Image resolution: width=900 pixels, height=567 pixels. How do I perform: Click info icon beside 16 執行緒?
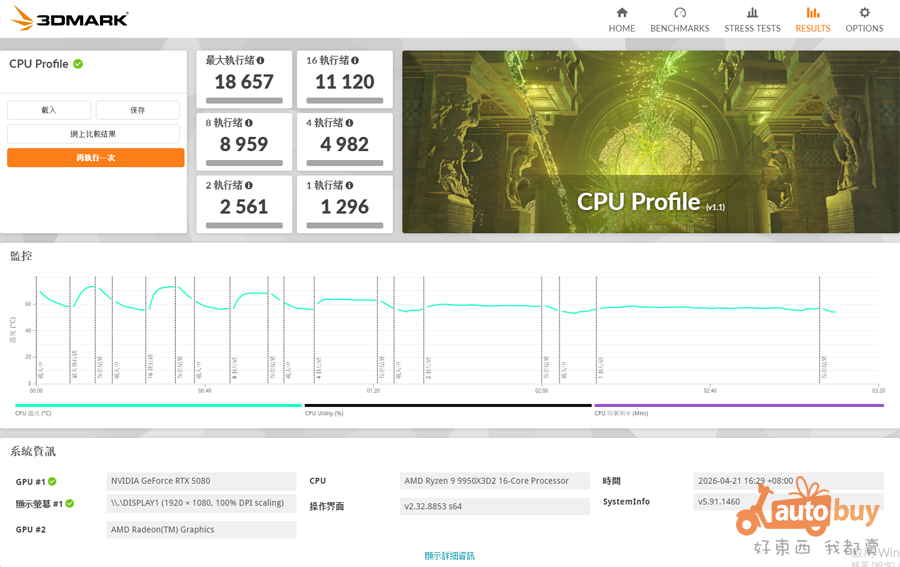tap(355, 61)
